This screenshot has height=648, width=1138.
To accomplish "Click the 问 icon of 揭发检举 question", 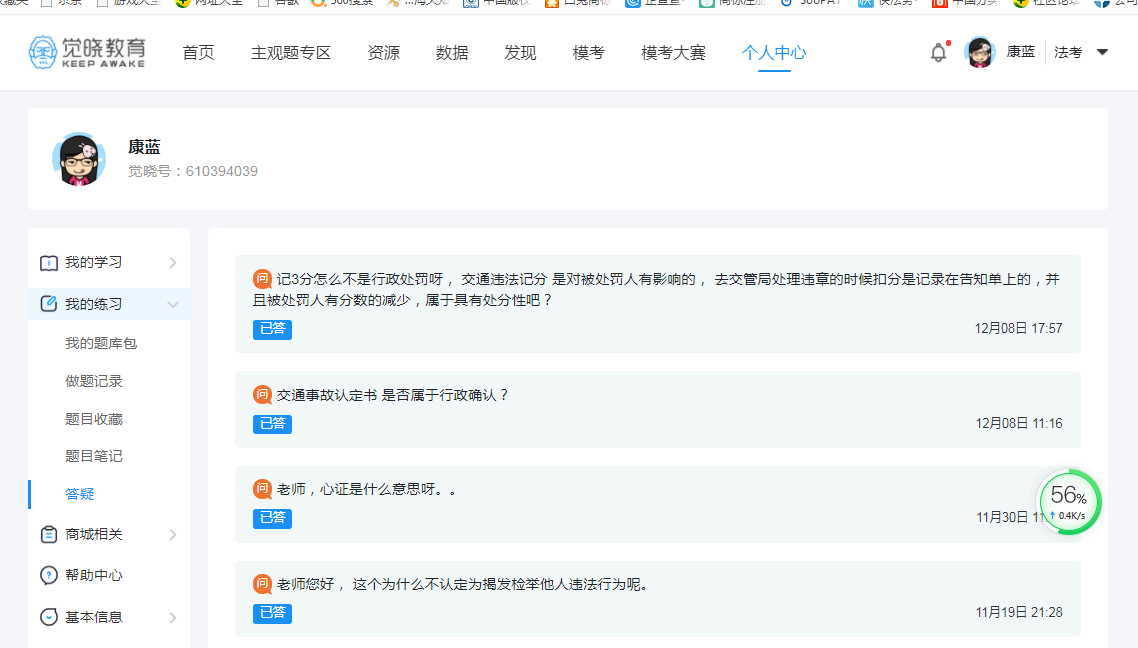I will coord(262,584).
